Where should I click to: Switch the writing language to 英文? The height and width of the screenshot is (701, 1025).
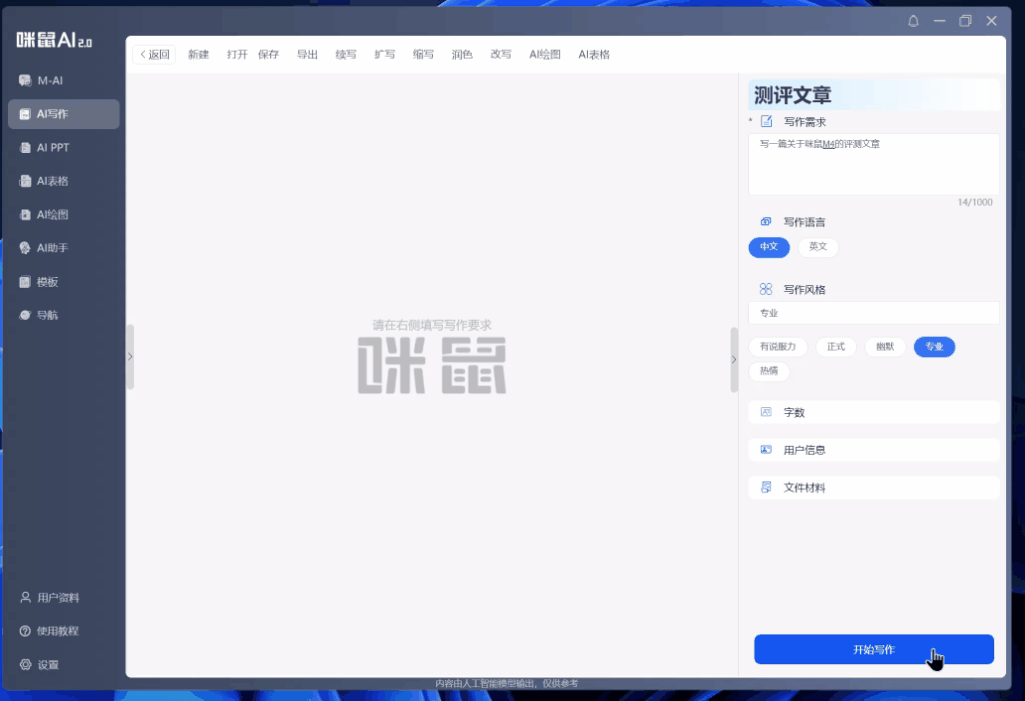[818, 247]
